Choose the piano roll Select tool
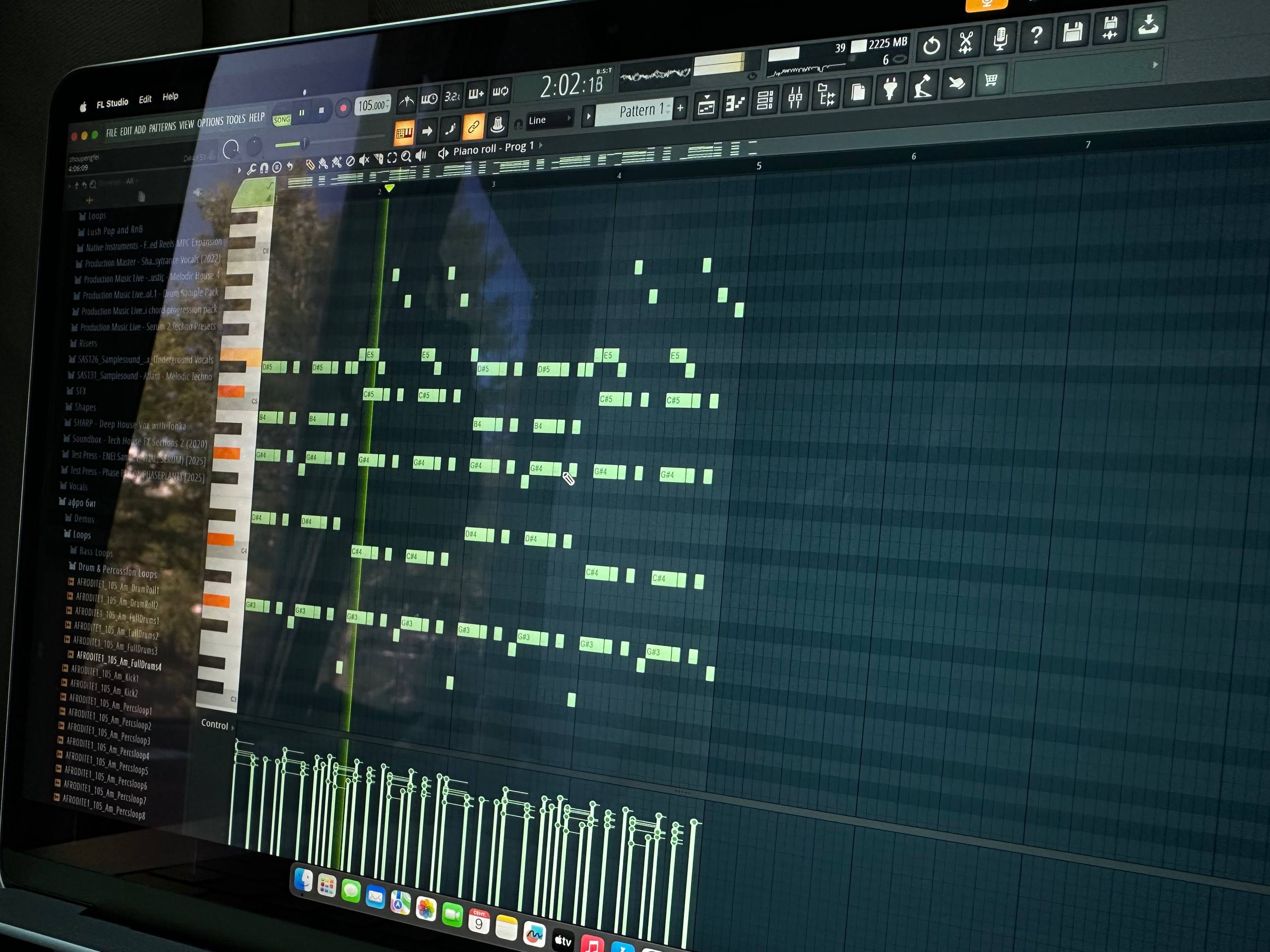The width and height of the screenshot is (1270, 952). 392,158
